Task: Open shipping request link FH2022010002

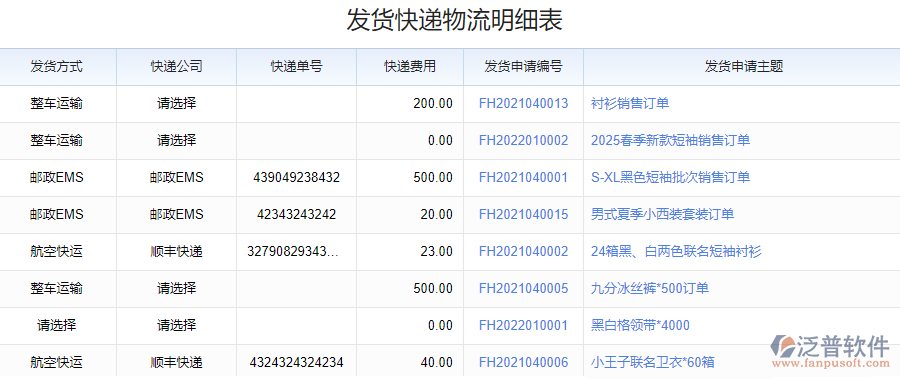Action: tap(523, 140)
